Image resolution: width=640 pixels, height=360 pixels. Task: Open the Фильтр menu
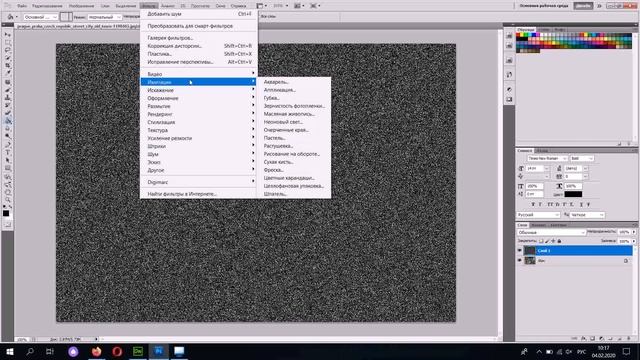click(149, 6)
